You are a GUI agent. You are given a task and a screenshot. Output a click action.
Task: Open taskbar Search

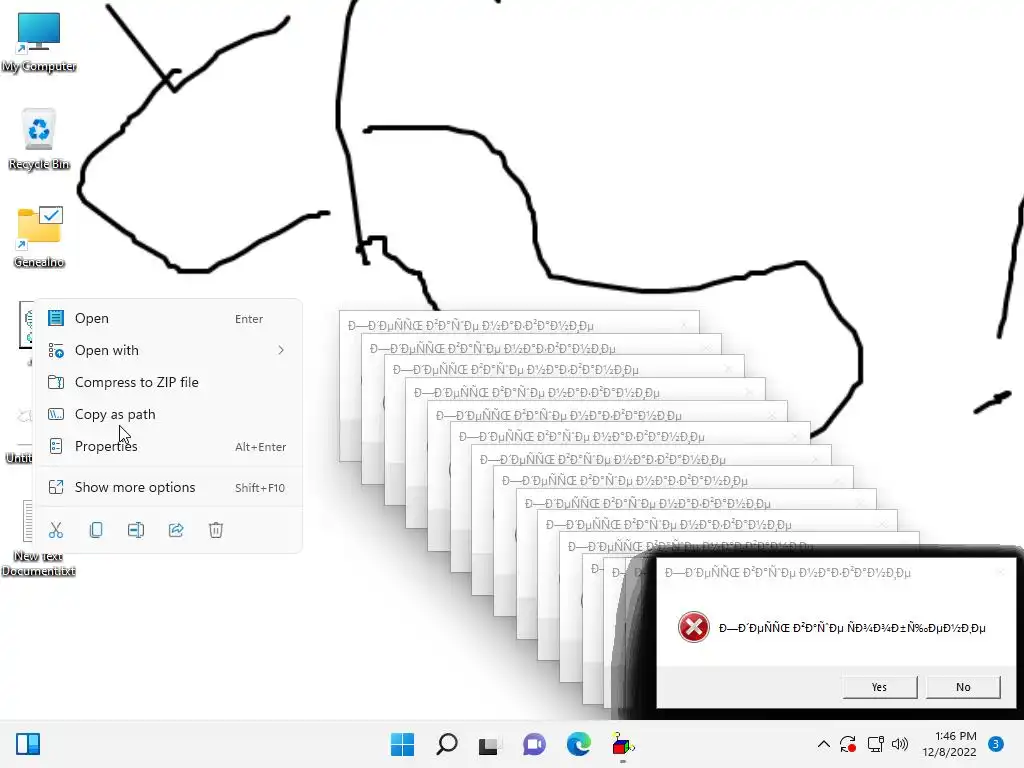[447, 744]
